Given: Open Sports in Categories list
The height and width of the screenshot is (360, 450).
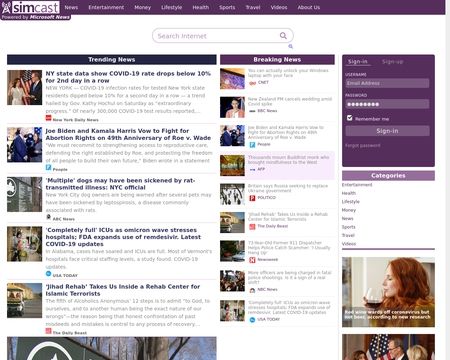Looking at the screenshot, I should [348, 227].
